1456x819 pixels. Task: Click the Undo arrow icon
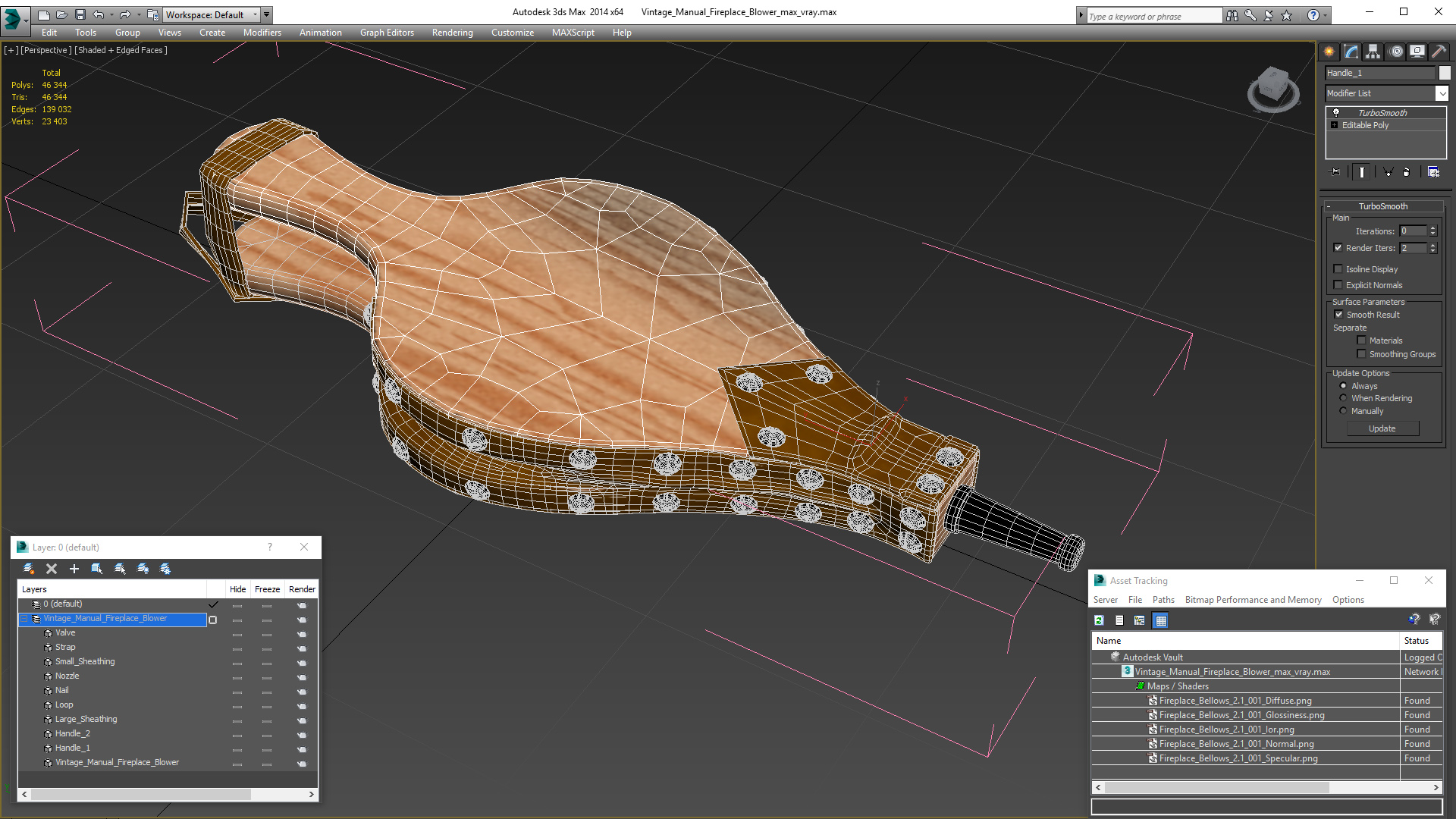click(99, 14)
